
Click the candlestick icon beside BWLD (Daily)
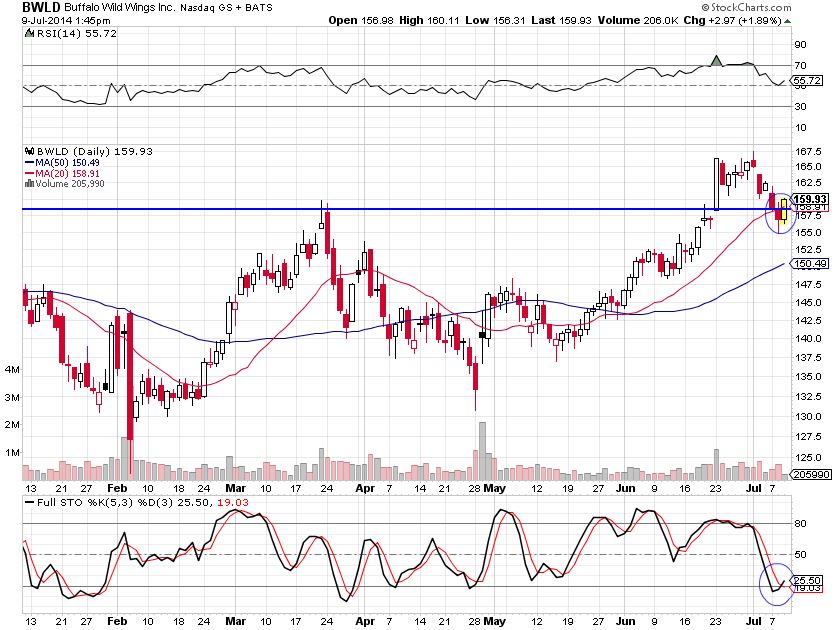point(30,151)
